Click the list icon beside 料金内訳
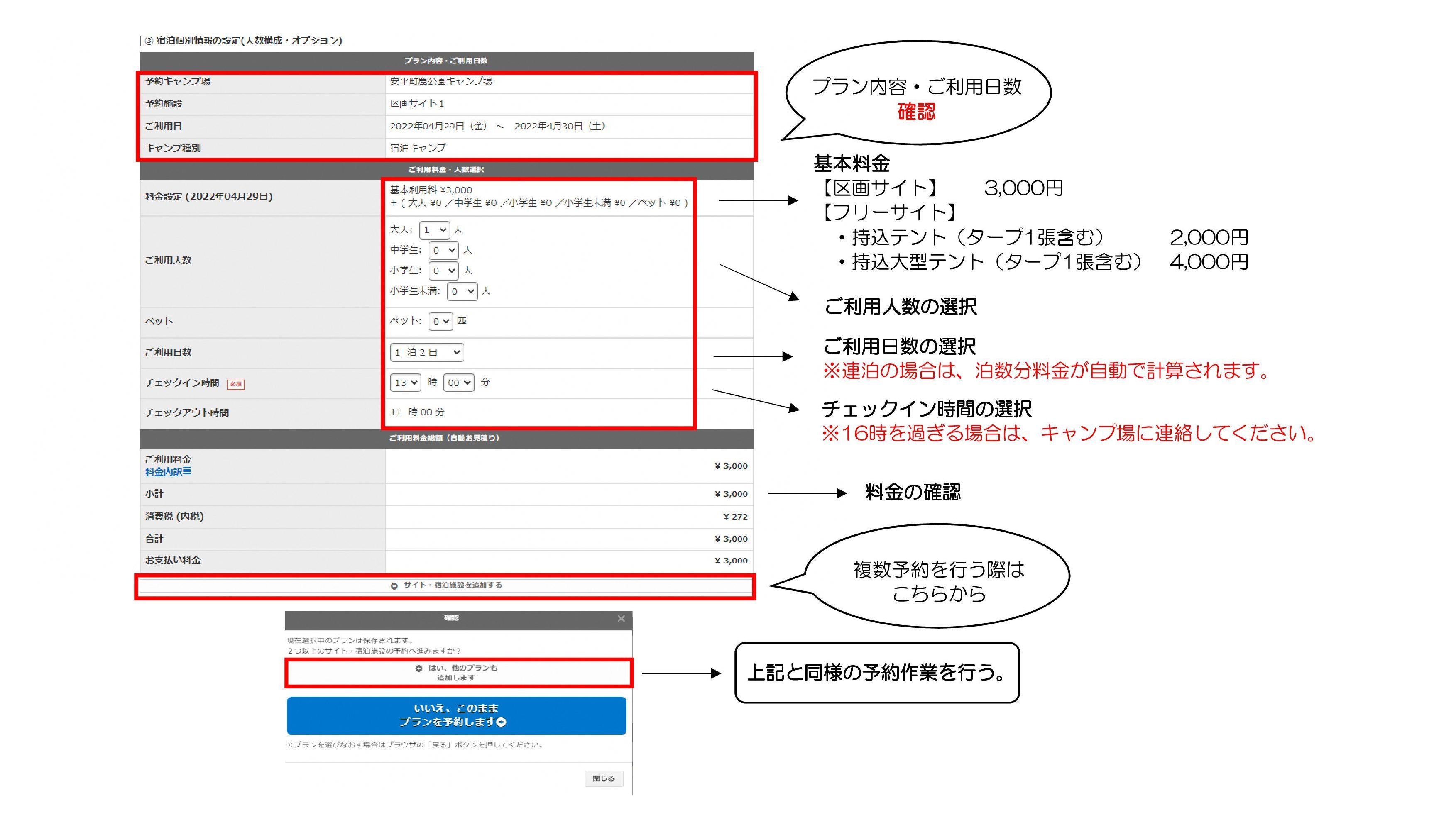Image resolution: width=1456 pixels, height=822 pixels. point(187,471)
